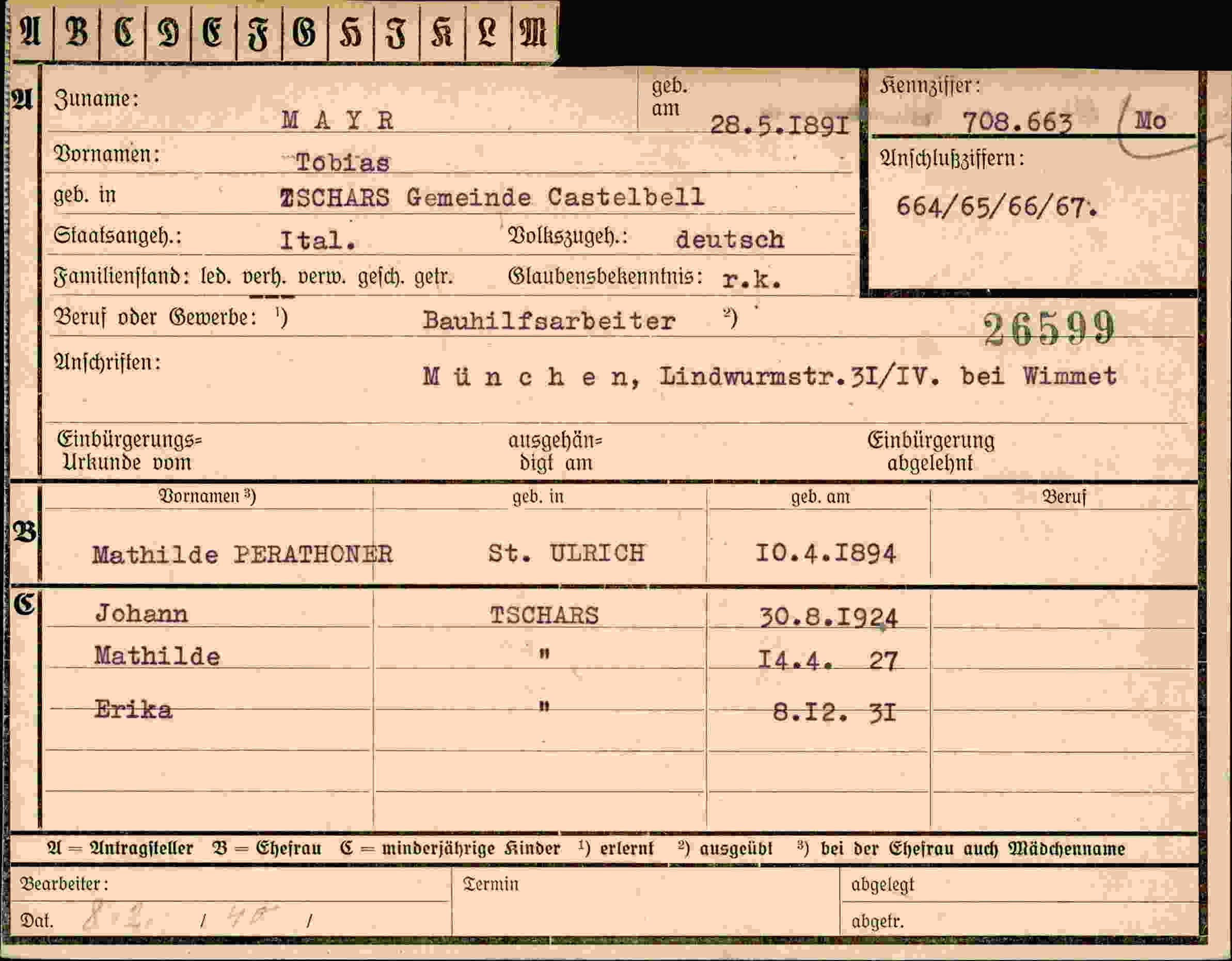
Task: Click the München Lindwurmstr. address line
Action: (x=769, y=376)
